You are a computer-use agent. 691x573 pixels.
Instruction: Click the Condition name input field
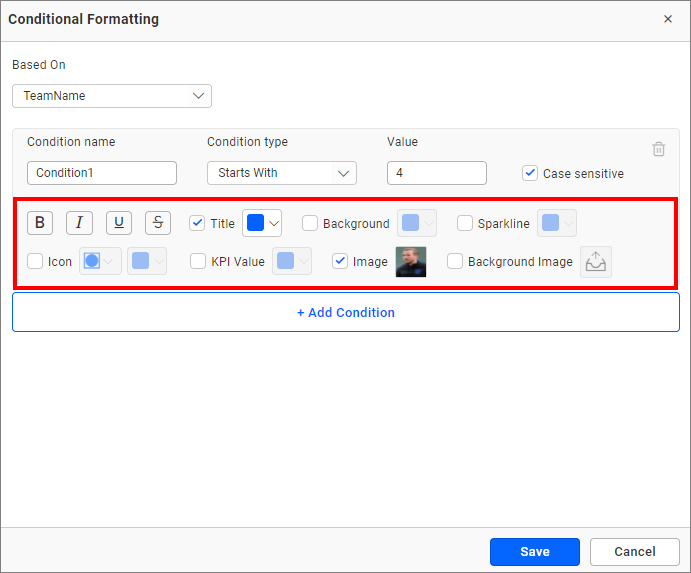(102, 173)
